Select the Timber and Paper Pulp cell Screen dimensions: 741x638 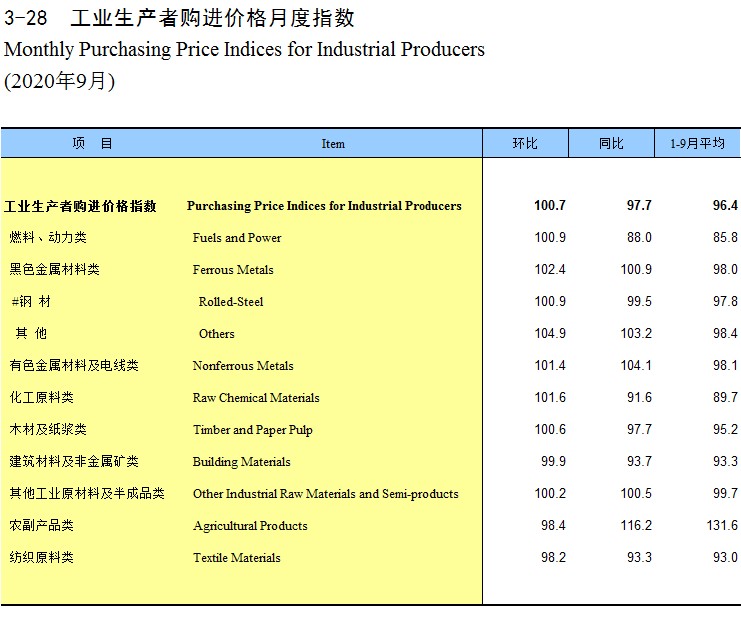[x=253, y=430]
